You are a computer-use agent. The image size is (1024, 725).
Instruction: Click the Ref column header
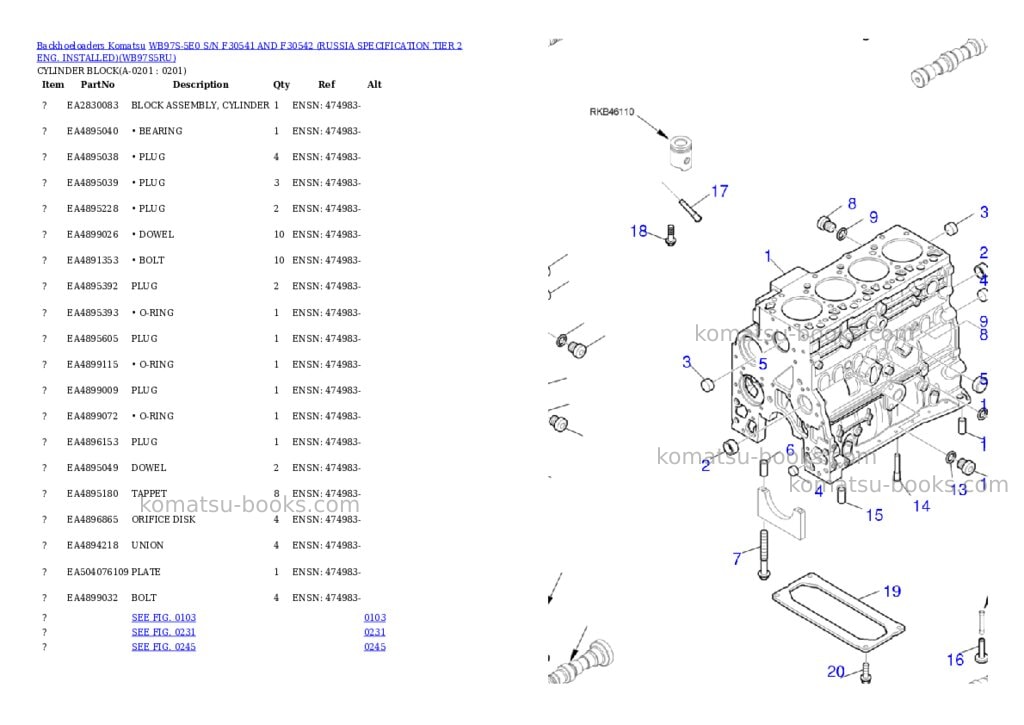click(x=327, y=84)
